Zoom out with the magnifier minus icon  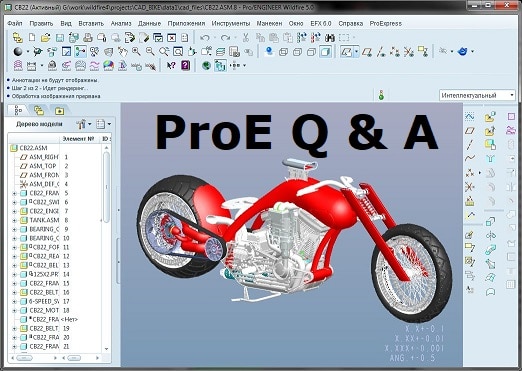click(150, 51)
